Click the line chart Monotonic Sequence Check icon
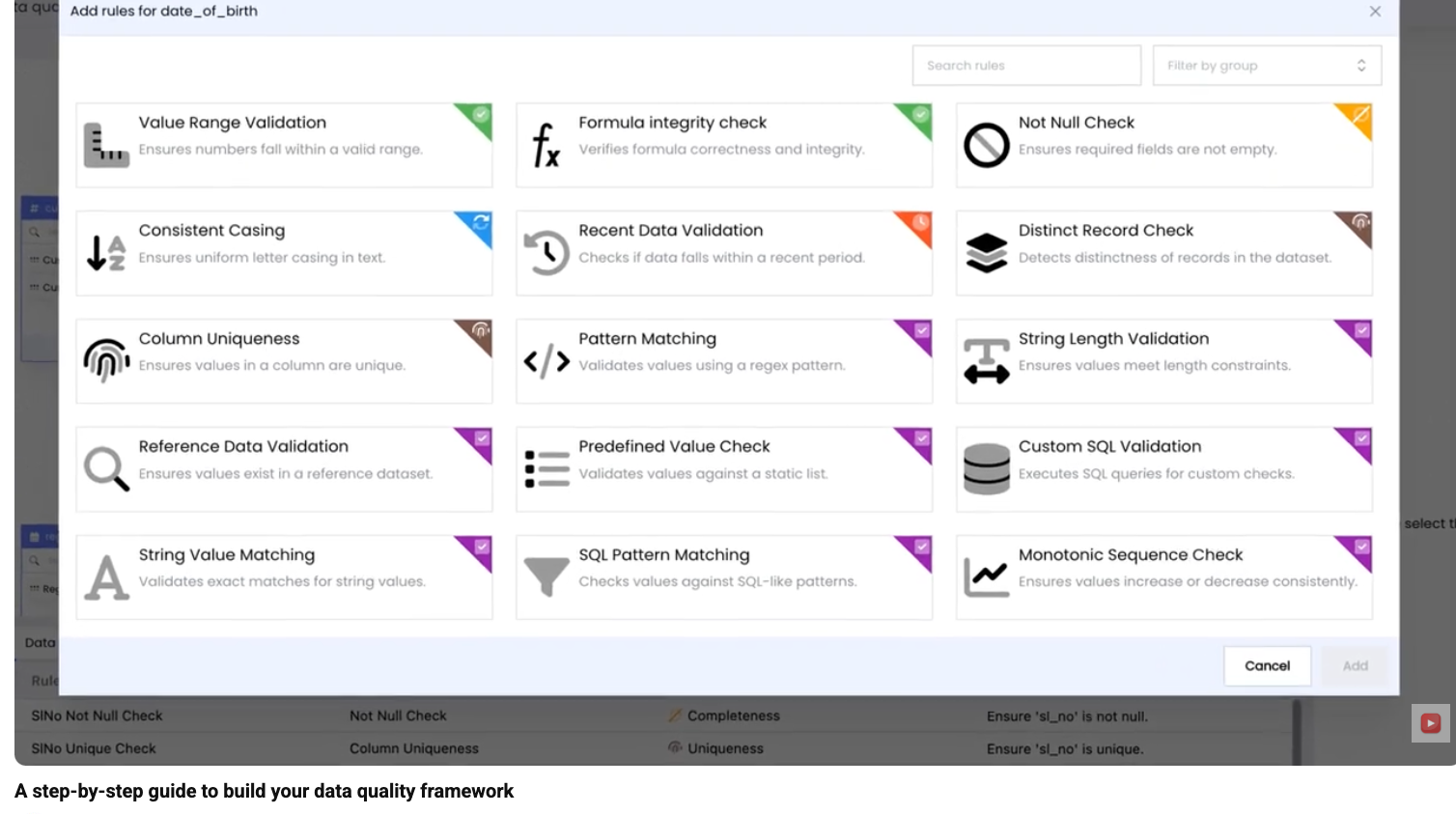Viewport: 1456px width, 814px height. (986, 577)
